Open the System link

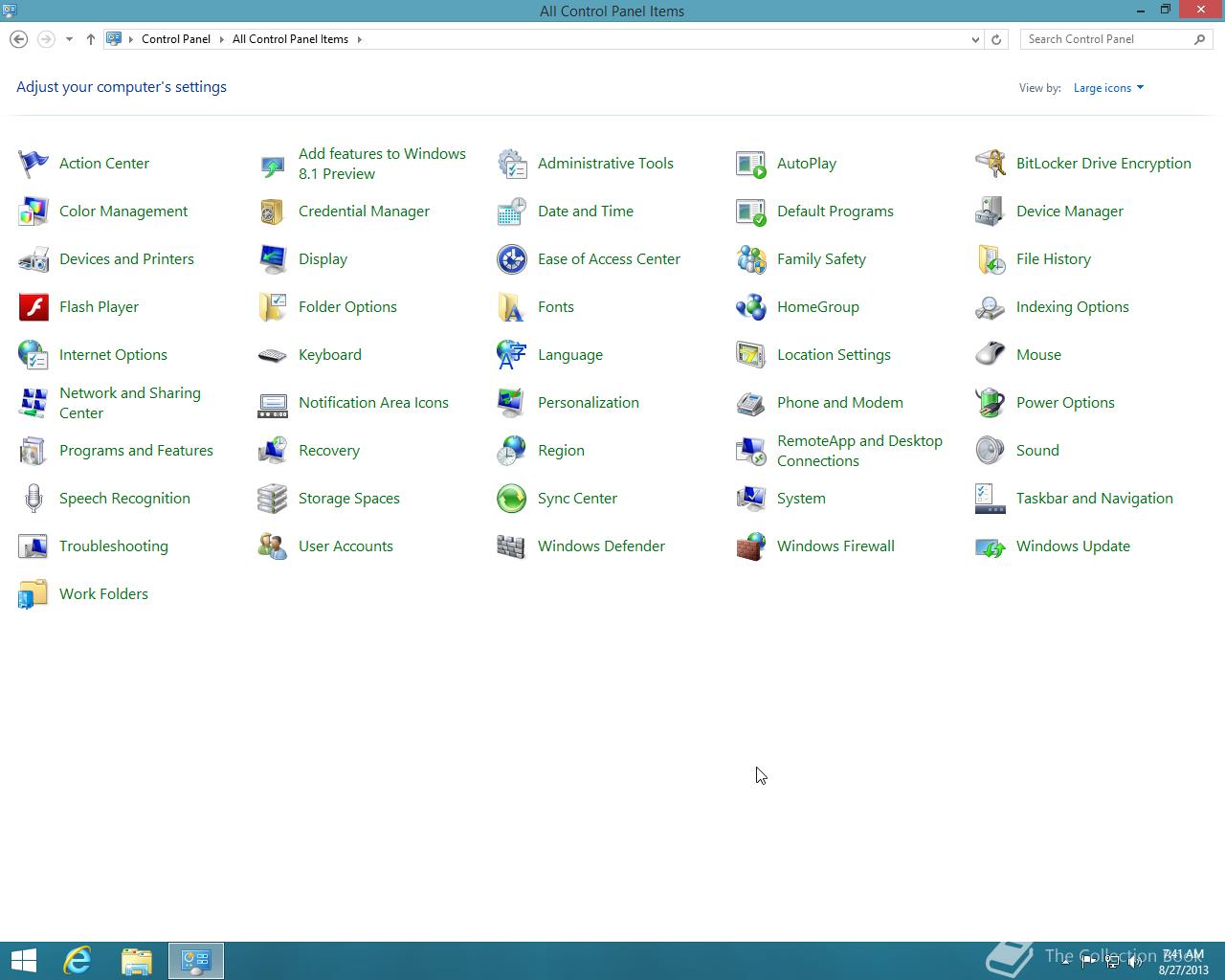[801, 499]
